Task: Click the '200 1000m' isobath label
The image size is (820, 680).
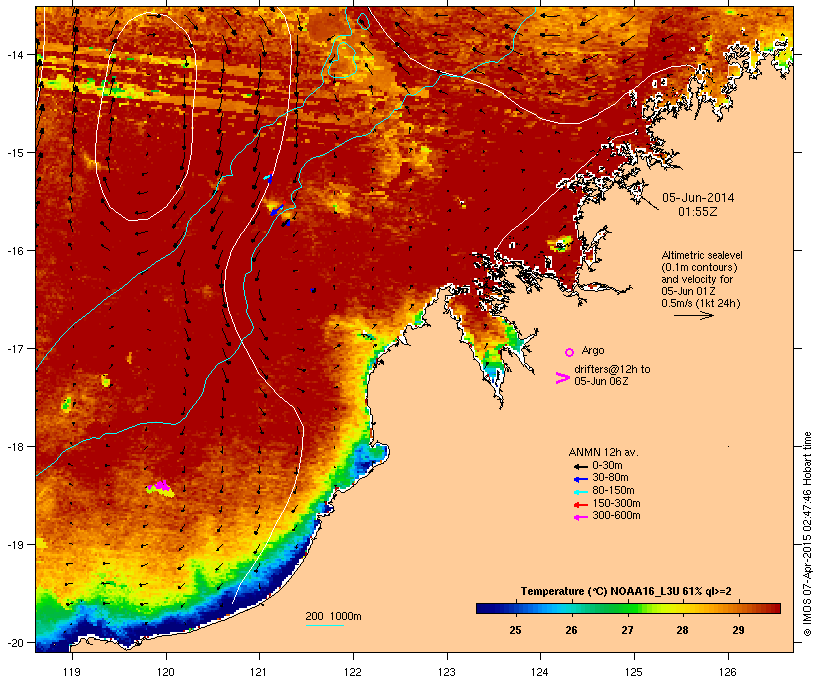Action: pyautogui.click(x=333, y=616)
